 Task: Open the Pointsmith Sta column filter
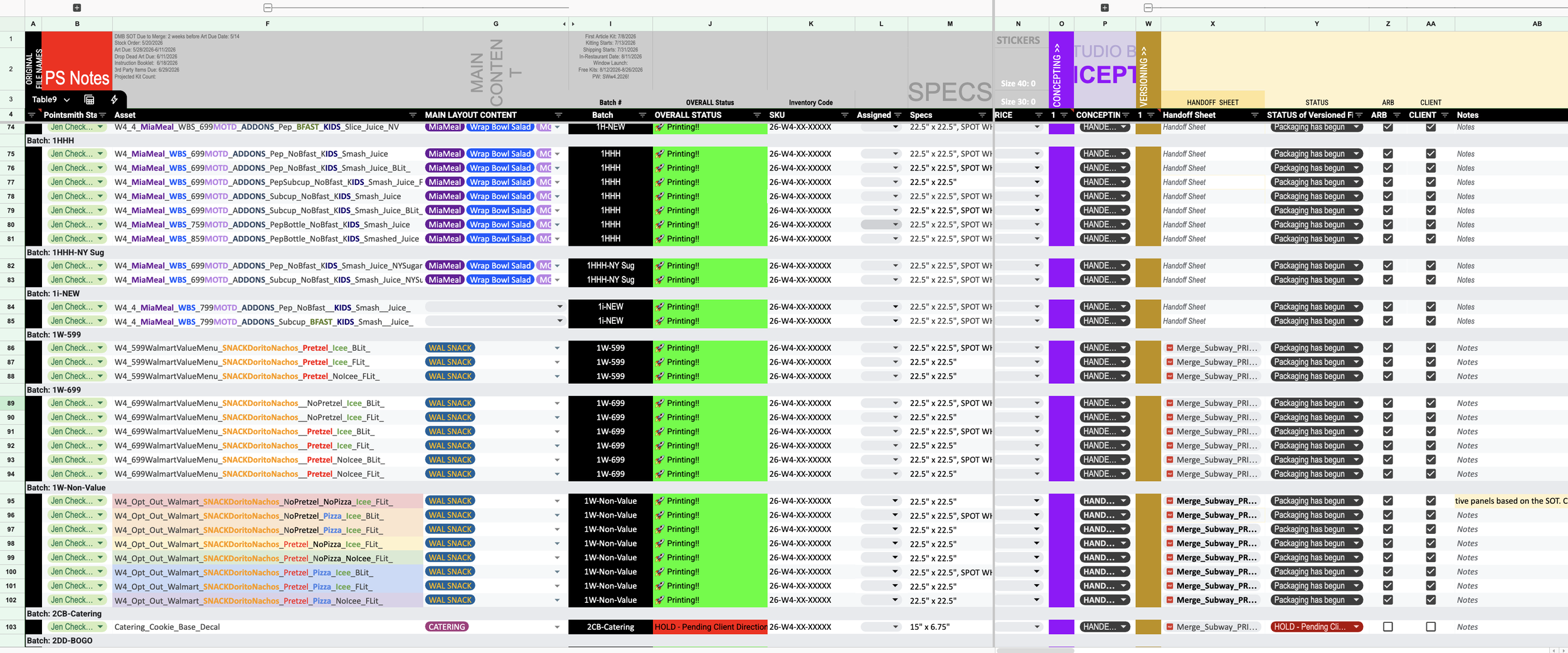[102, 115]
